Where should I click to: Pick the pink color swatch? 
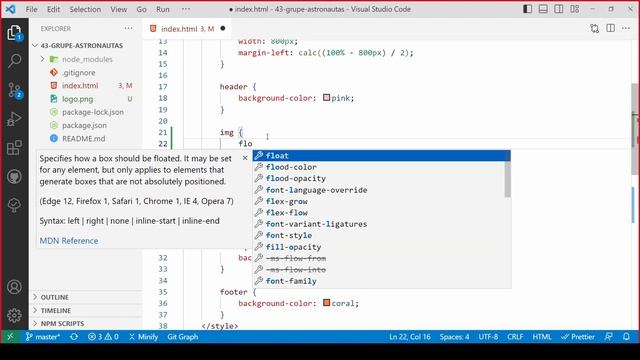(x=327, y=98)
